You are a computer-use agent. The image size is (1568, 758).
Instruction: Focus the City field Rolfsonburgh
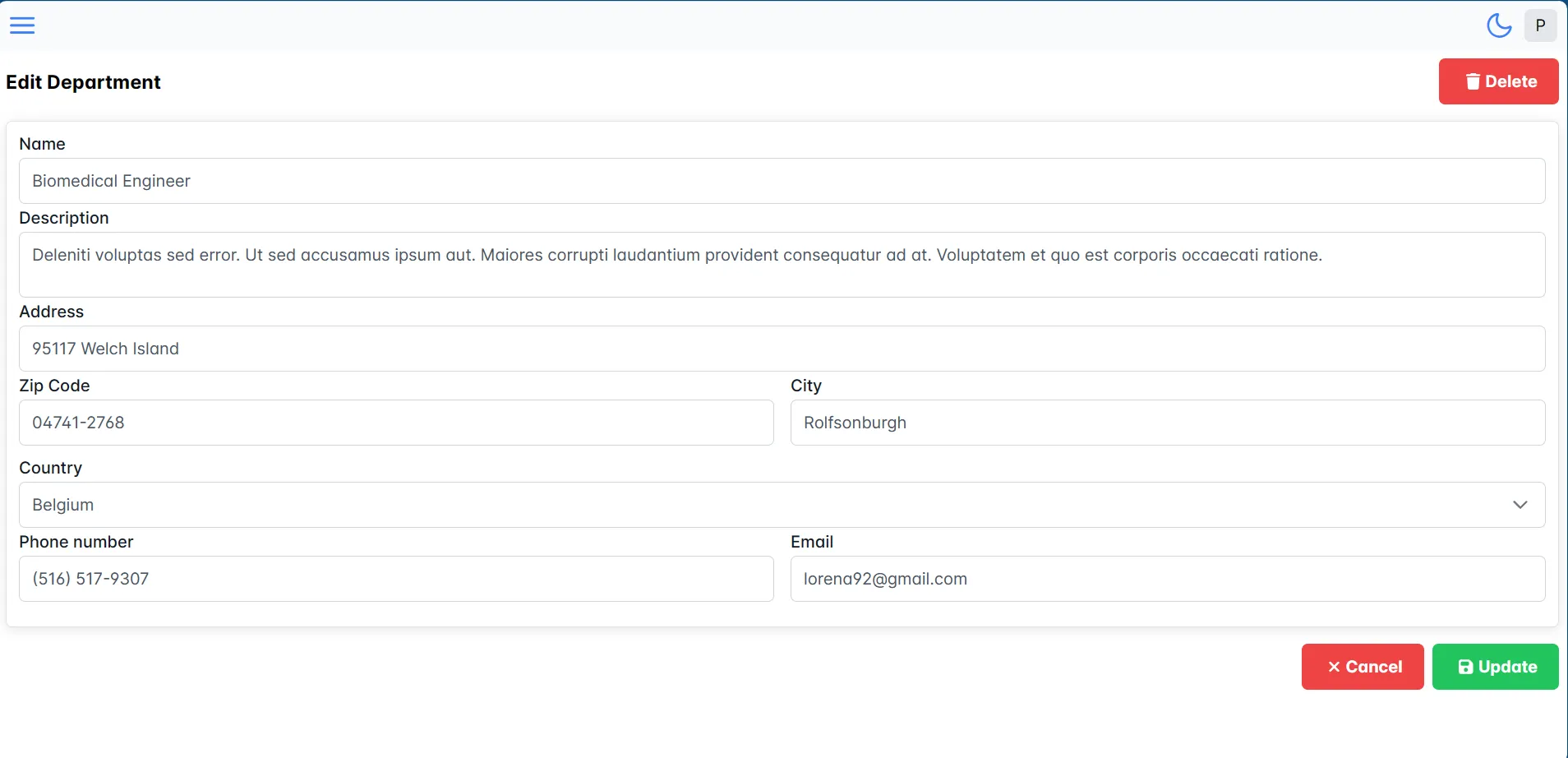click(1167, 423)
